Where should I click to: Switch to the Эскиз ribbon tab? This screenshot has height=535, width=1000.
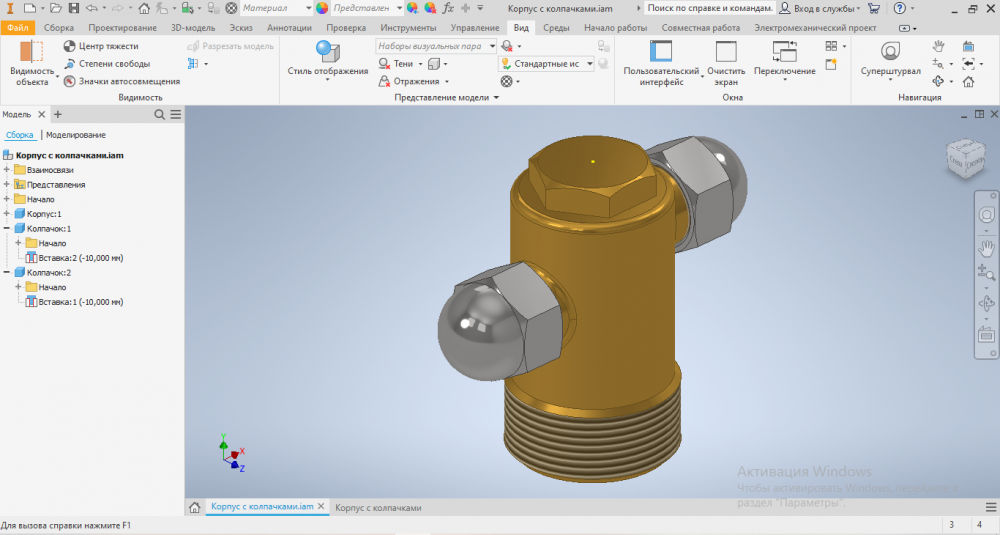240,28
